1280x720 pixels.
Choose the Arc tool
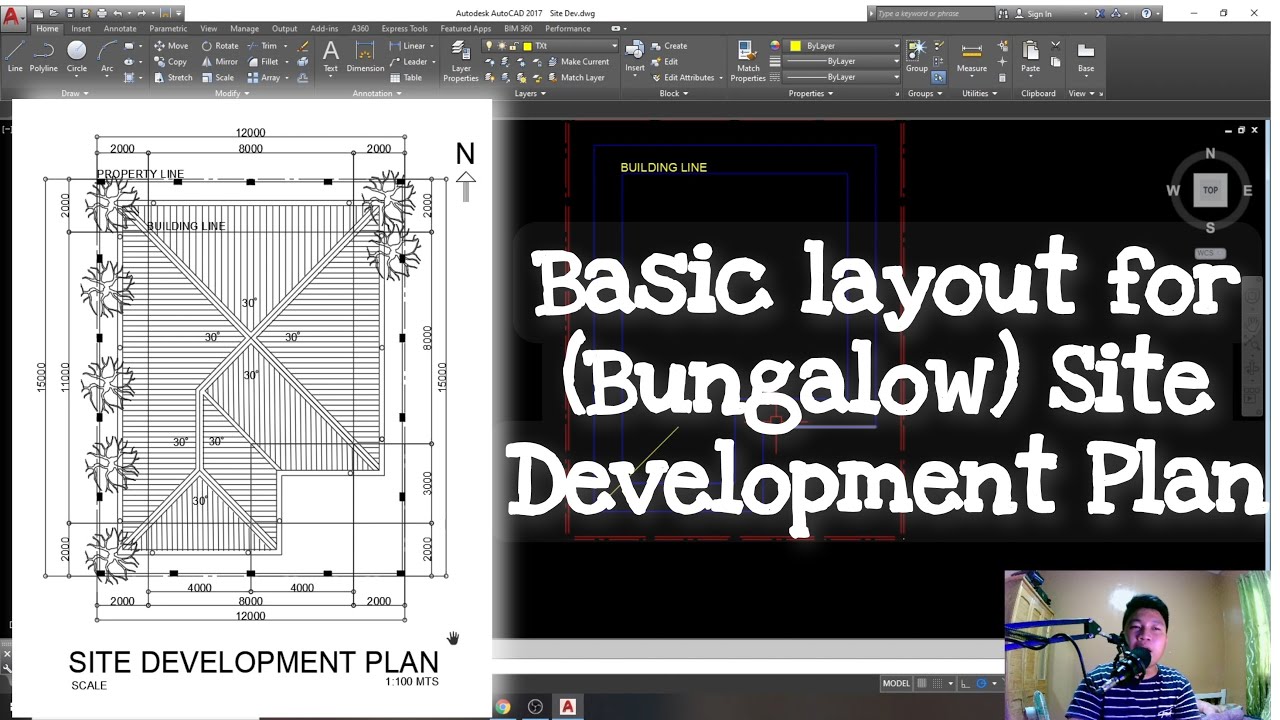pos(107,56)
